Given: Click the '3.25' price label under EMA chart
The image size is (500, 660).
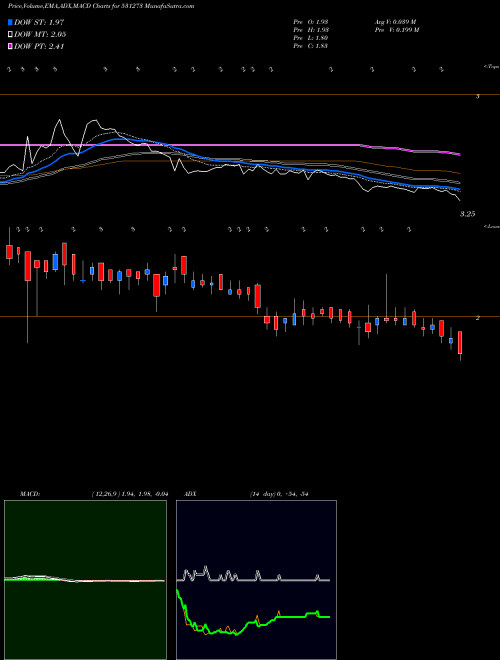Looking at the screenshot, I should (467, 214).
